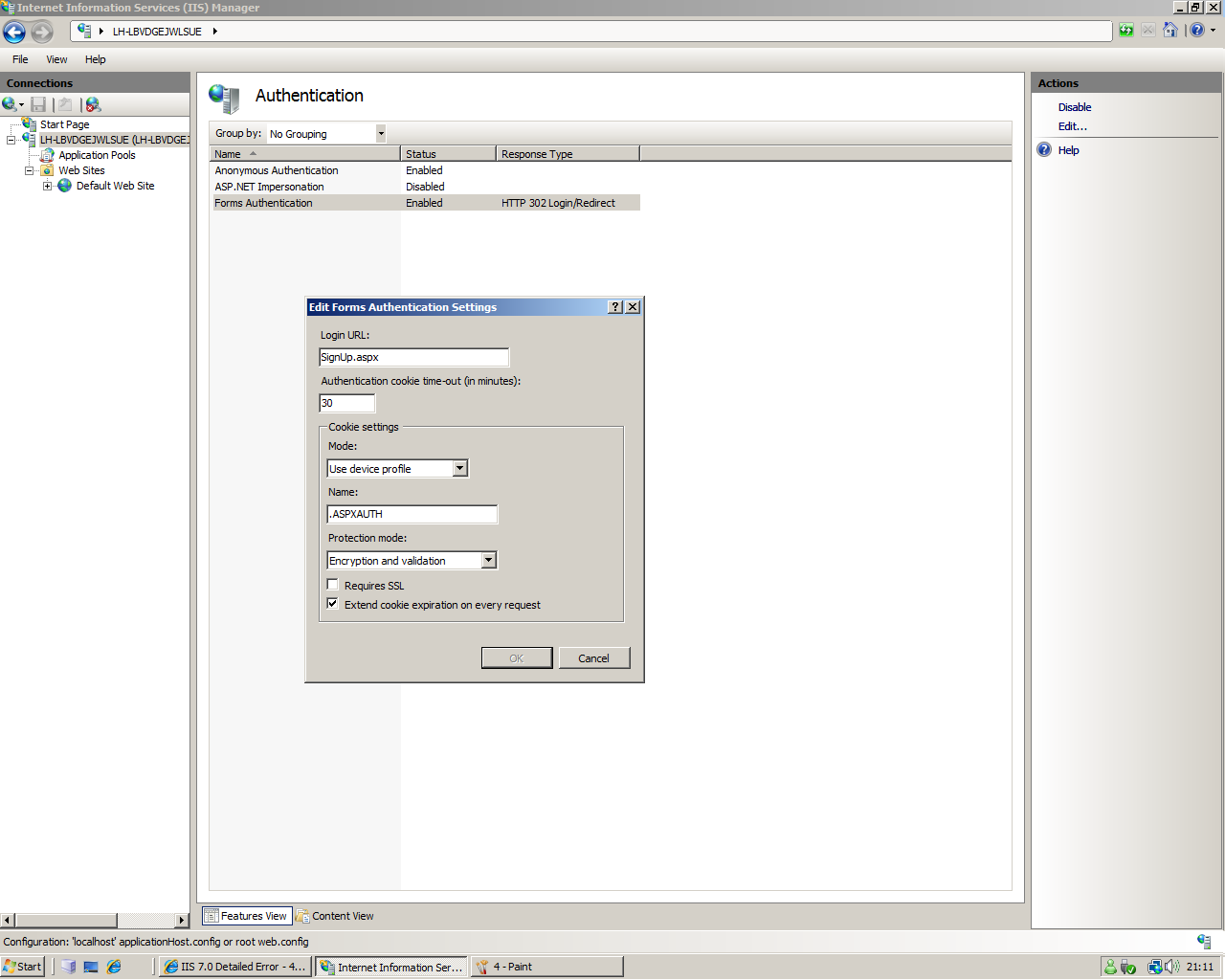Click the Web Sites folder icon

[47, 170]
